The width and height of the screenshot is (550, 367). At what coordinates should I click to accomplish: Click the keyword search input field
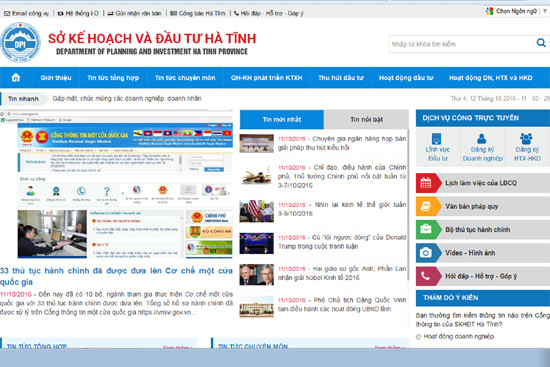pos(462,44)
